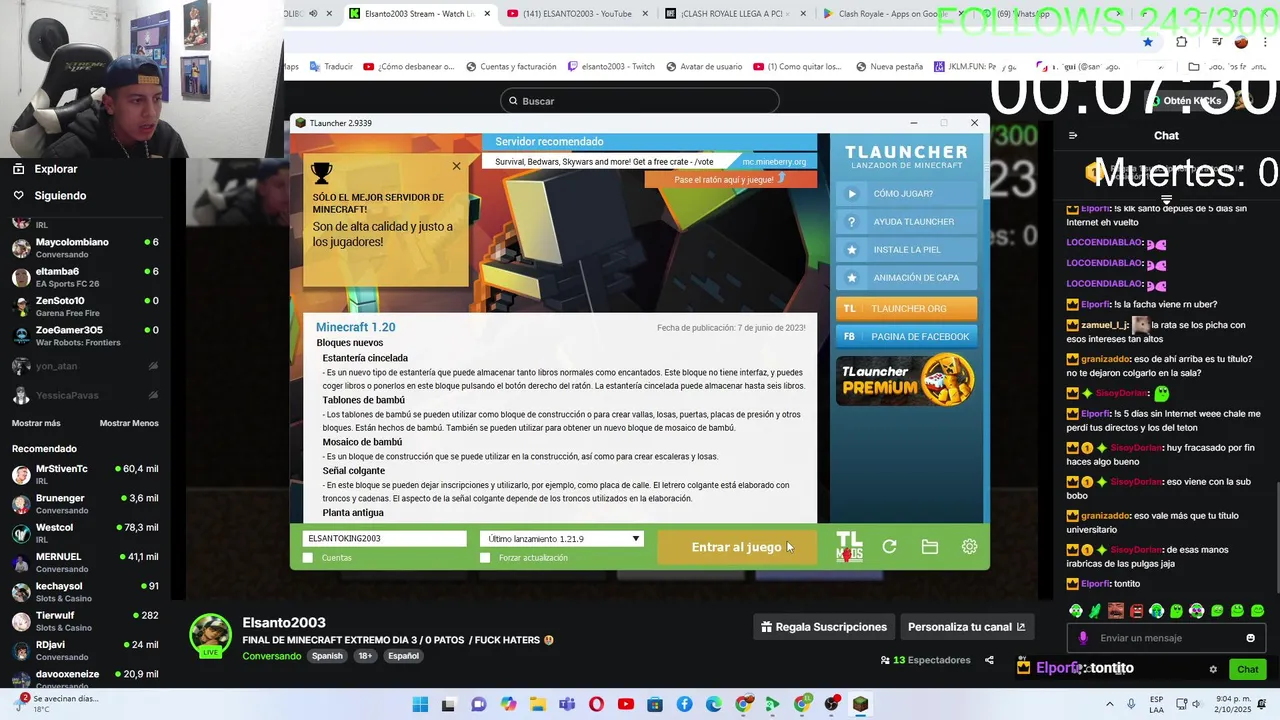
Task: Open AYUDA TLAUNCHER help entry
Action: pos(906,222)
